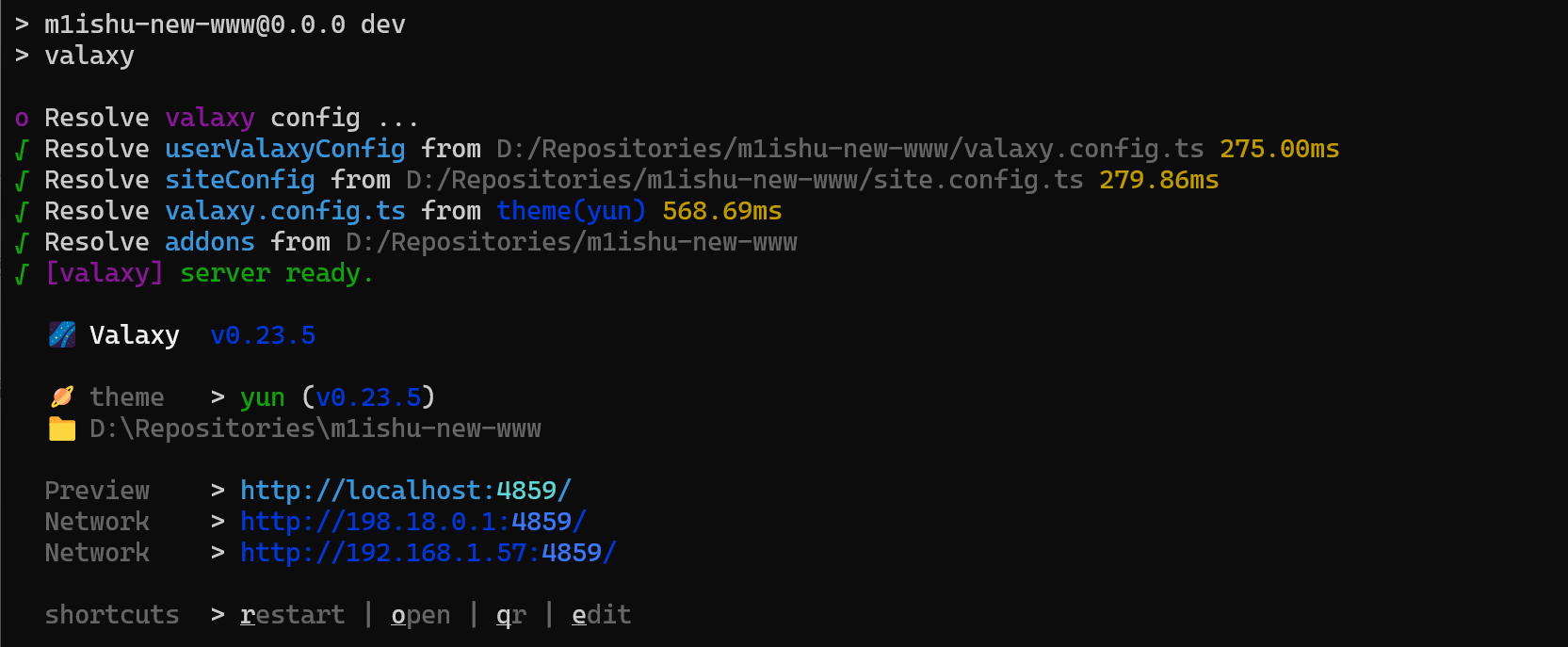The height and width of the screenshot is (647, 1568).
Task: Click the planet icon beside theme
Action: pyautogui.click(x=62, y=396)
